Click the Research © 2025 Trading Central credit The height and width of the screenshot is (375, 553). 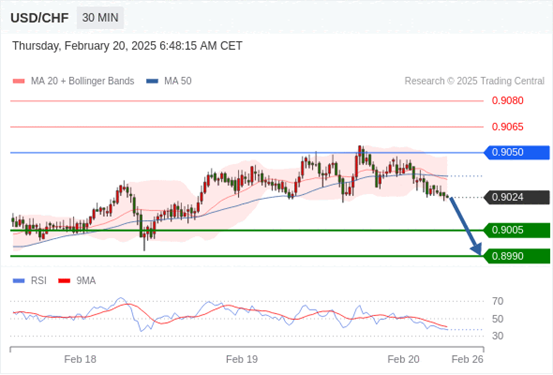click(x=475, y=81)
